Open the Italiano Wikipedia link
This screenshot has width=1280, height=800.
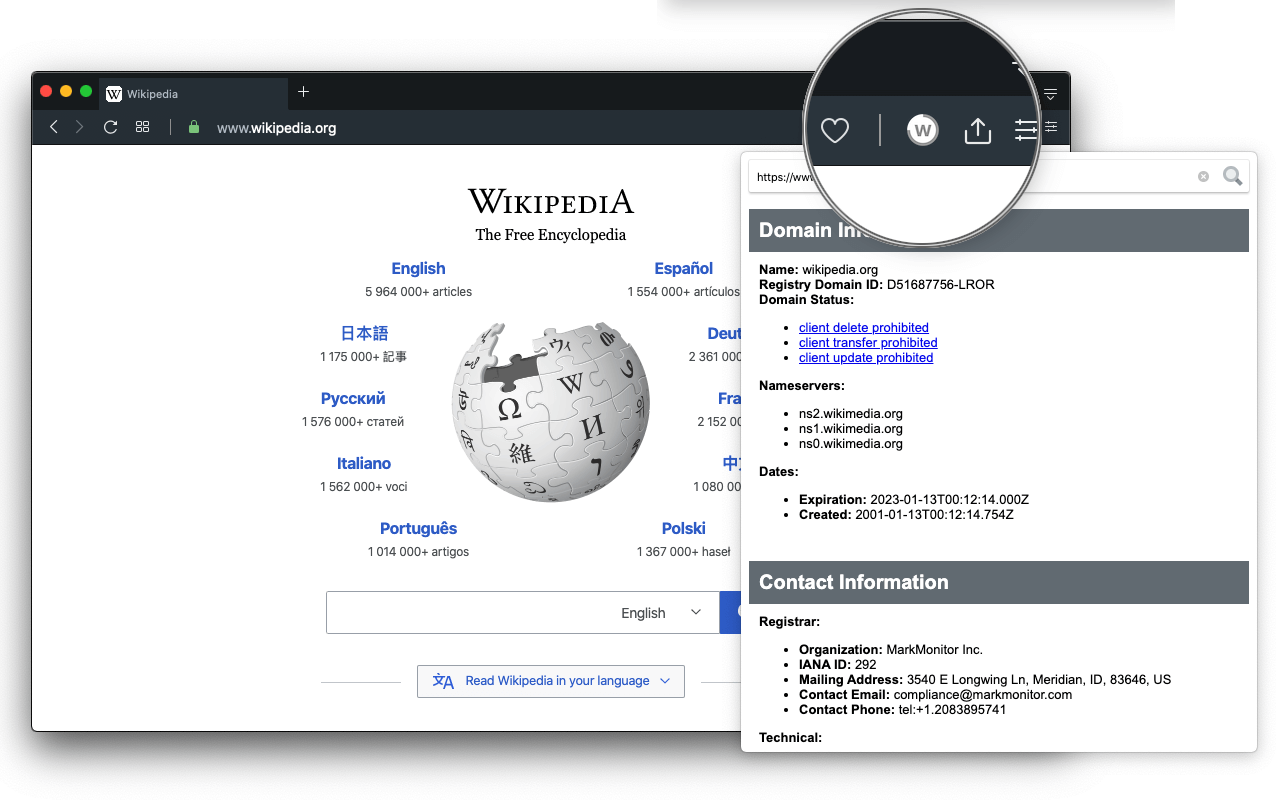[x=364, y=463]
